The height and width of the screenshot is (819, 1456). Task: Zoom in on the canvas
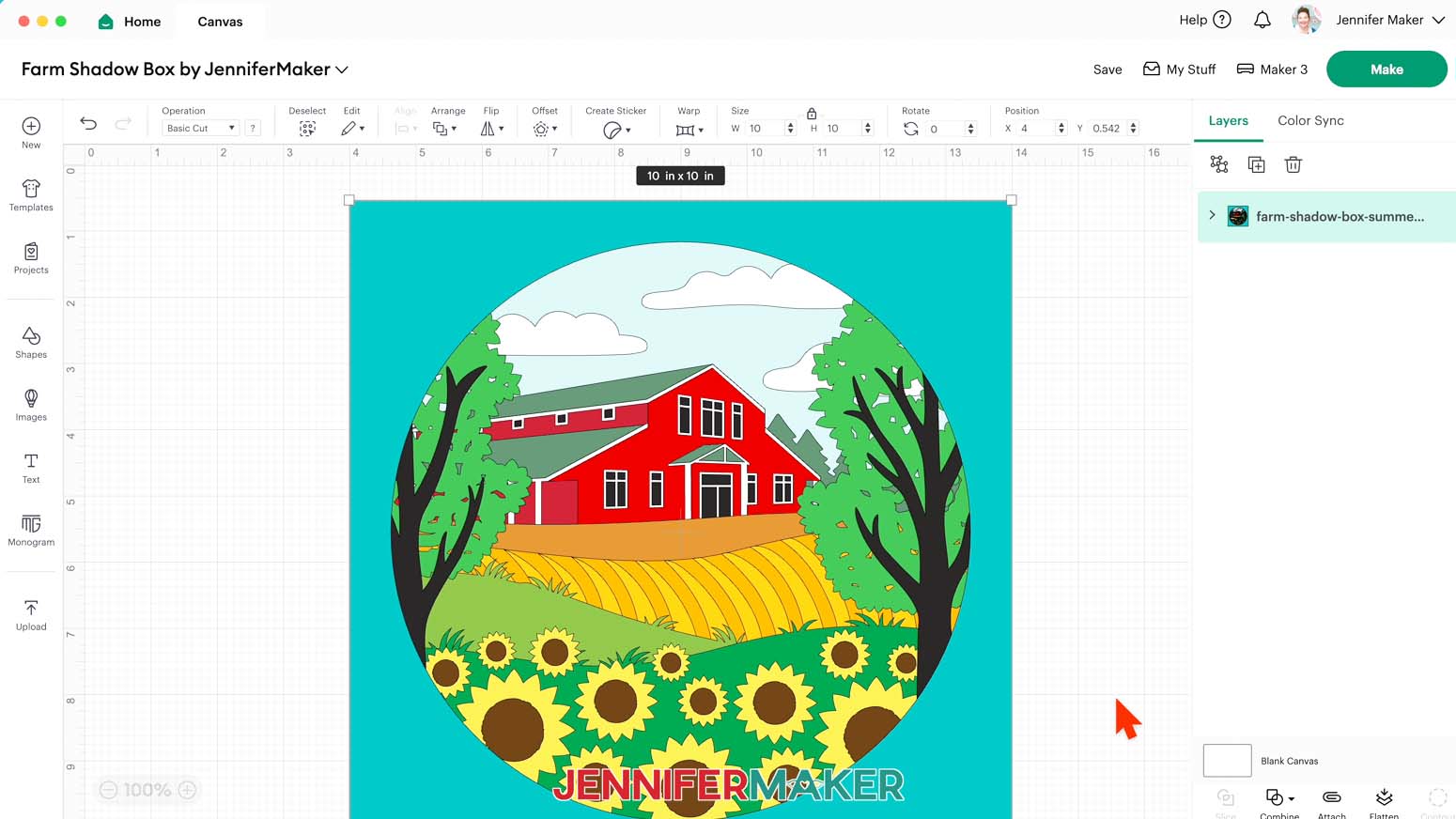[188, 790]
